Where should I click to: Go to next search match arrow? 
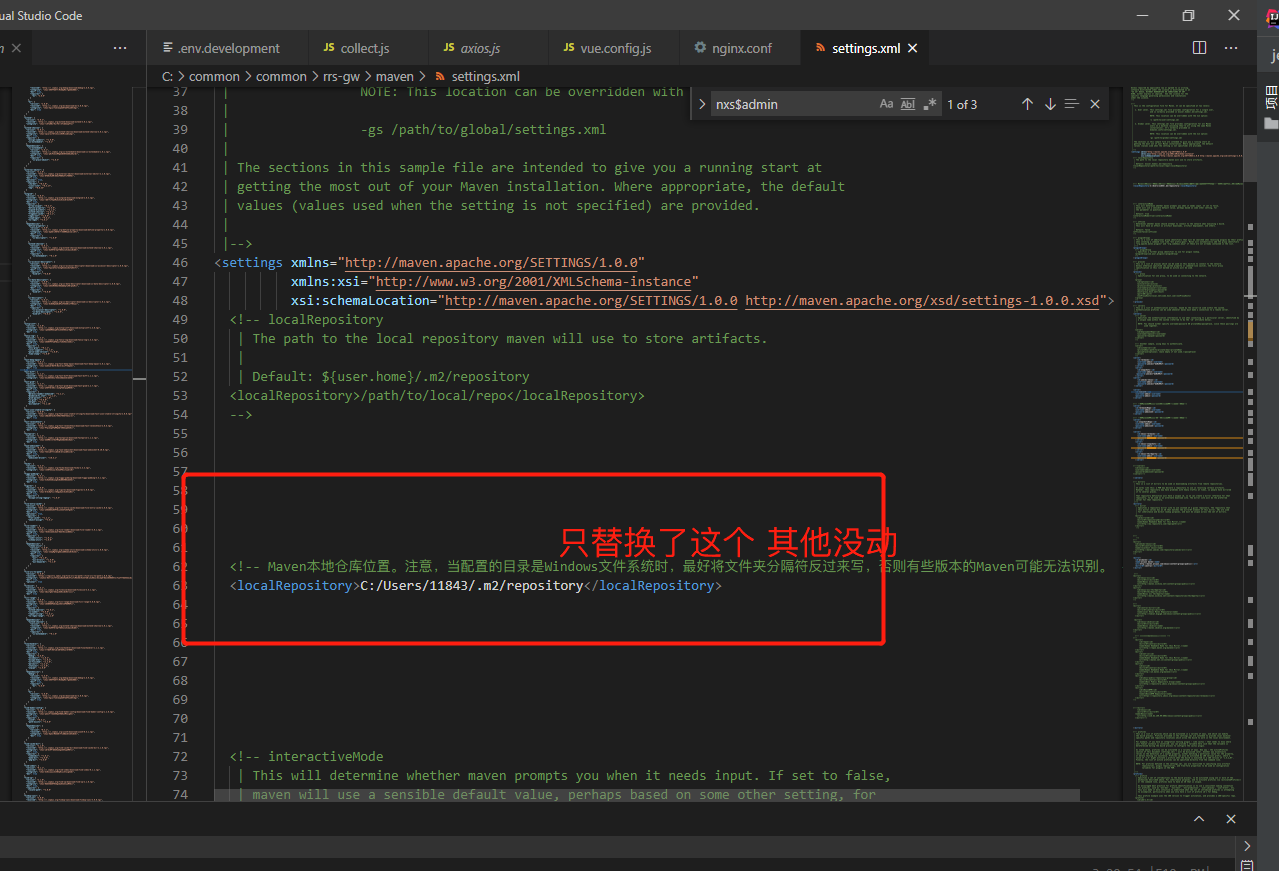(1050, 104)
